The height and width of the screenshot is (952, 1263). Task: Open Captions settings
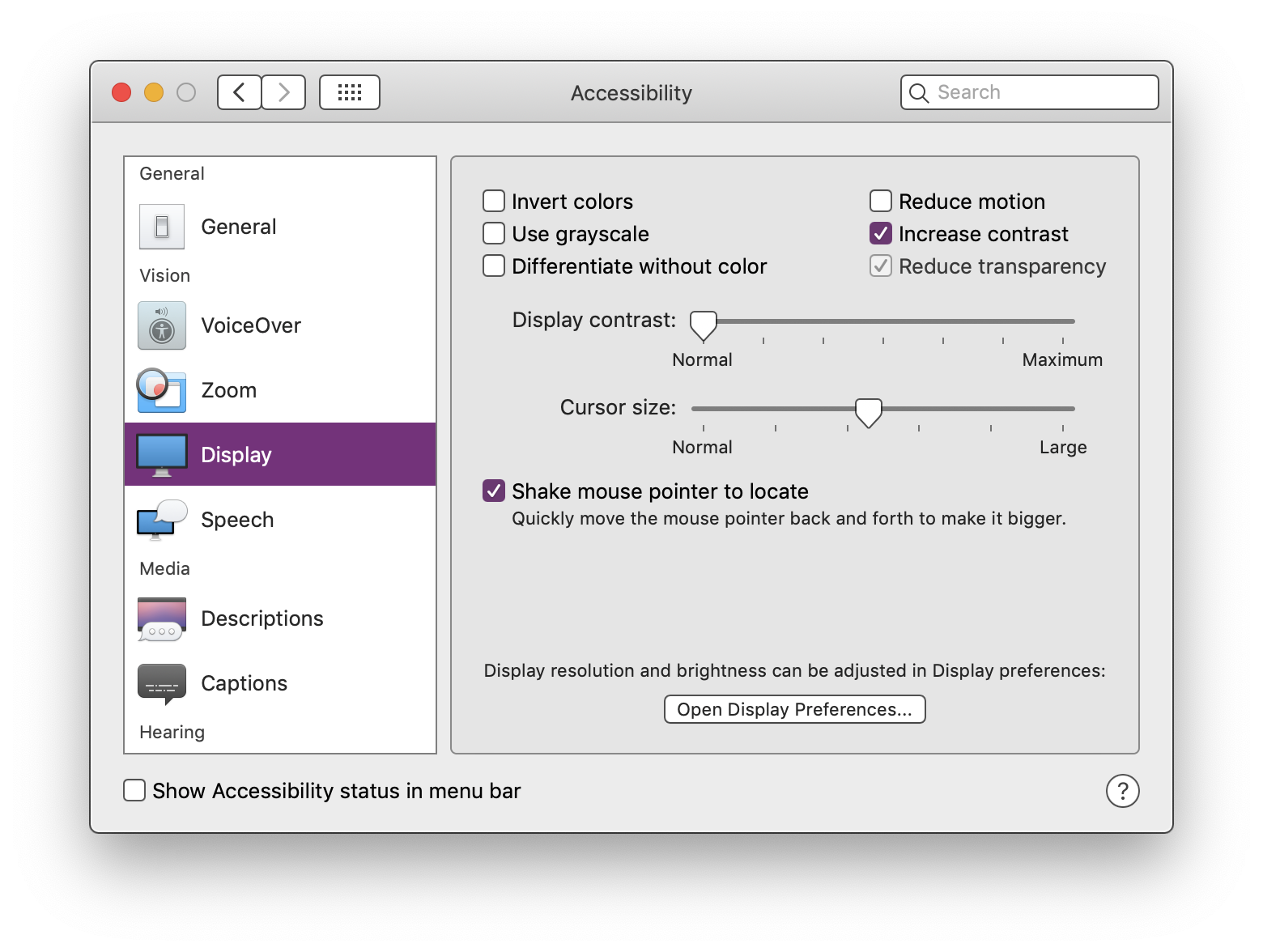tap(280, 683)
